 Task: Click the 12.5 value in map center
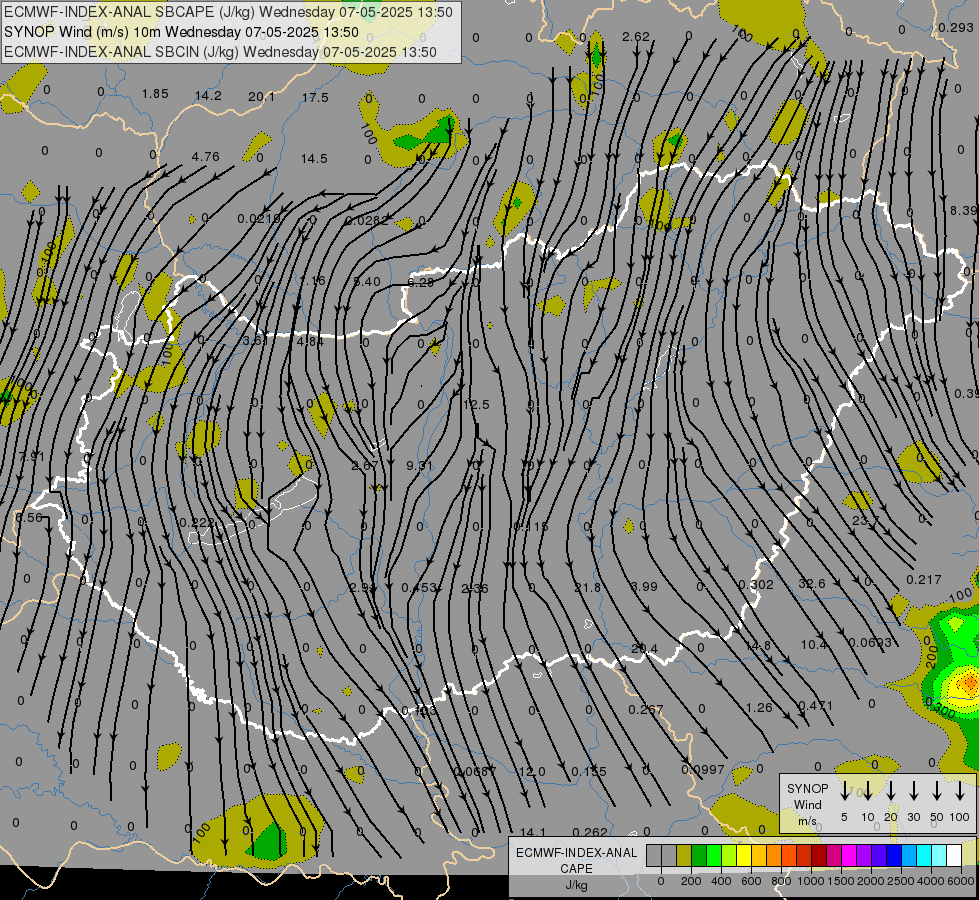476,405
